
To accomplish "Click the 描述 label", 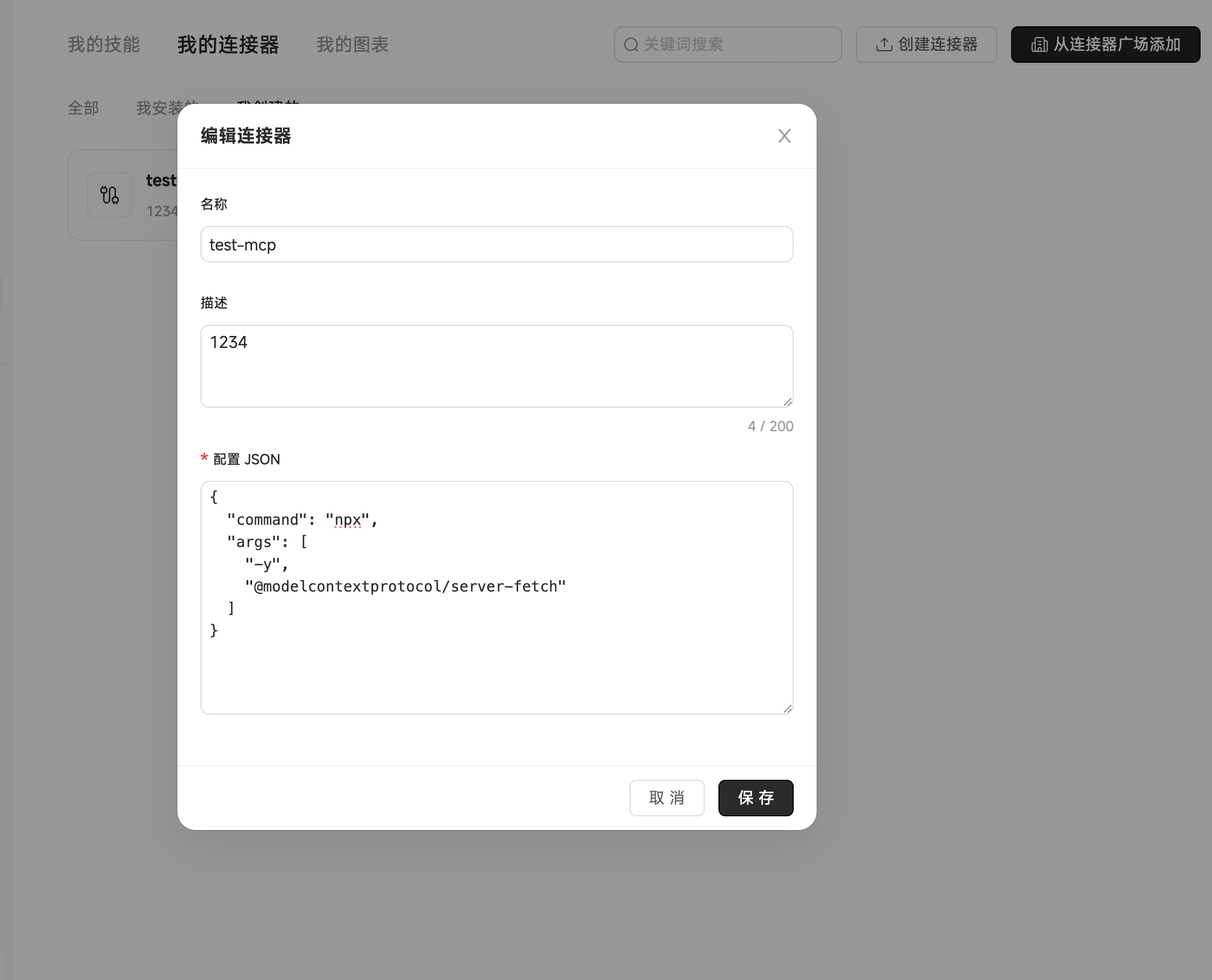I will coord(214,303).
